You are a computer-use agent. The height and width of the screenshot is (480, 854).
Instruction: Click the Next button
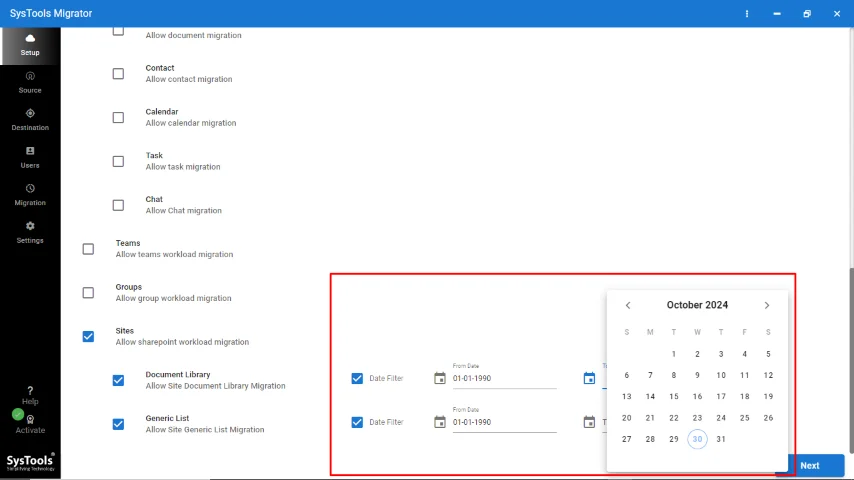[x=810, y=465]
